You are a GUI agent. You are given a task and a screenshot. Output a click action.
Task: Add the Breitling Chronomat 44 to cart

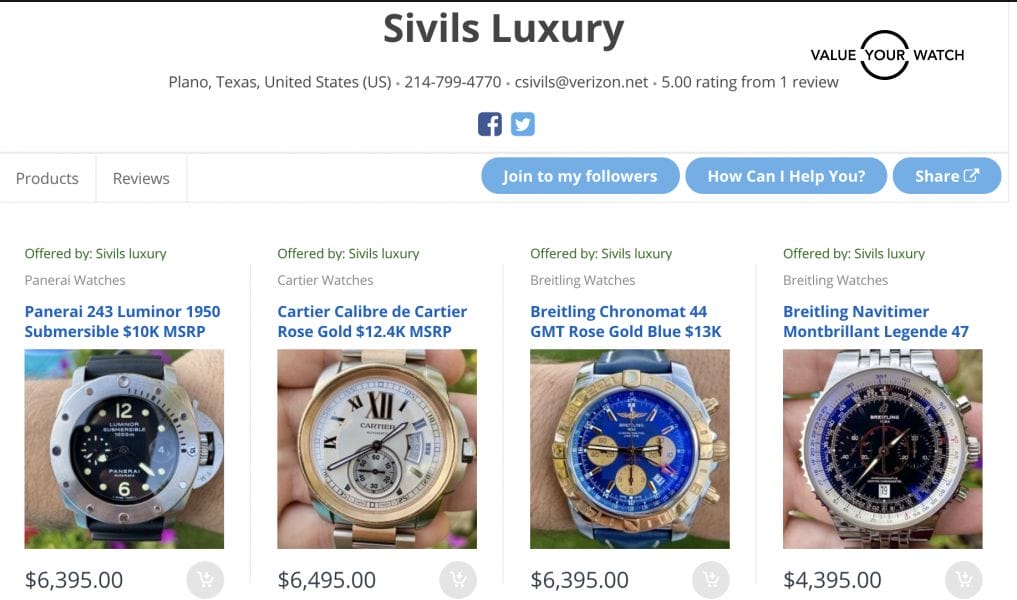tap(711, 580)
